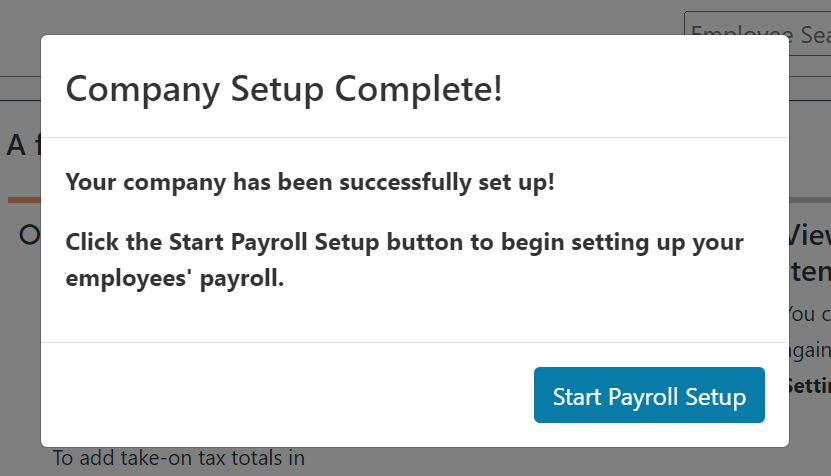The height and width of the screenshot is (476, 831).
Task: Click the take-on tax totals text
Action: point(178,459)
